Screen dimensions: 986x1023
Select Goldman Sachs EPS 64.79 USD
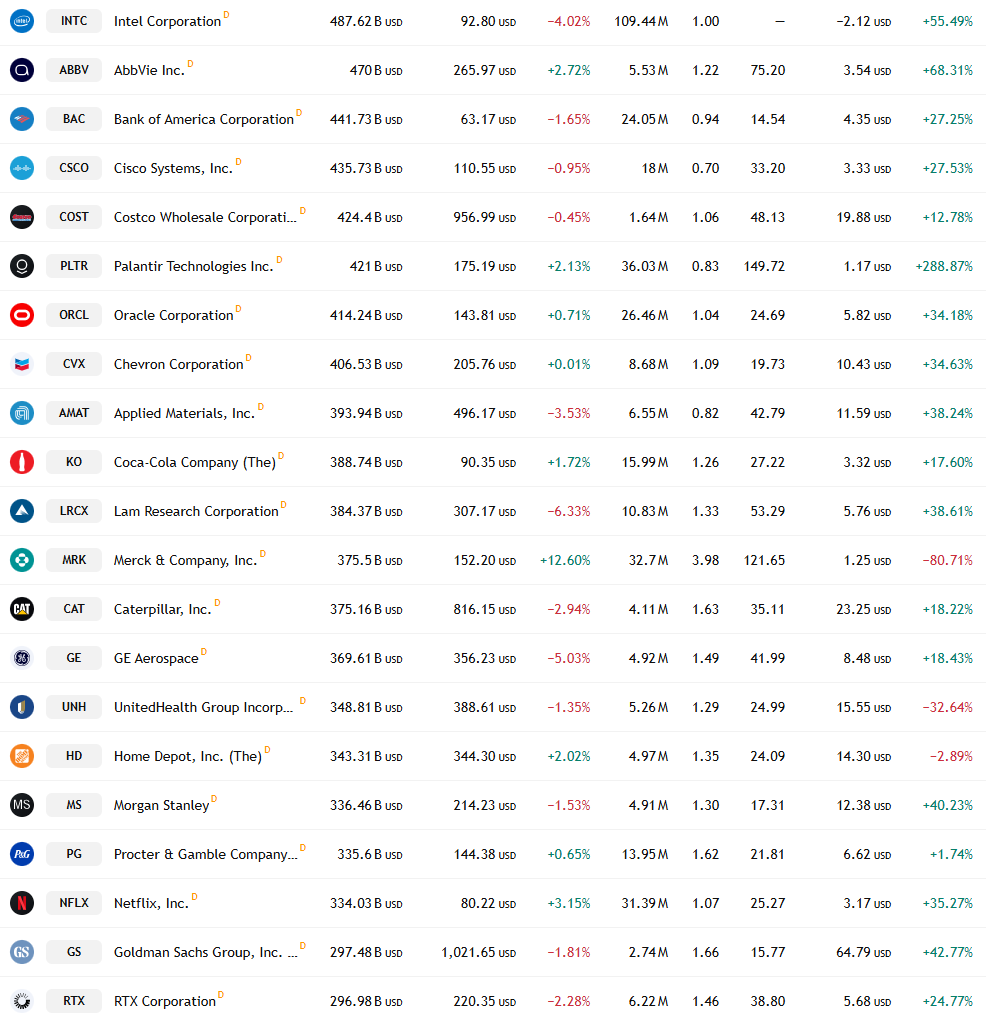[x=863, y=953]
